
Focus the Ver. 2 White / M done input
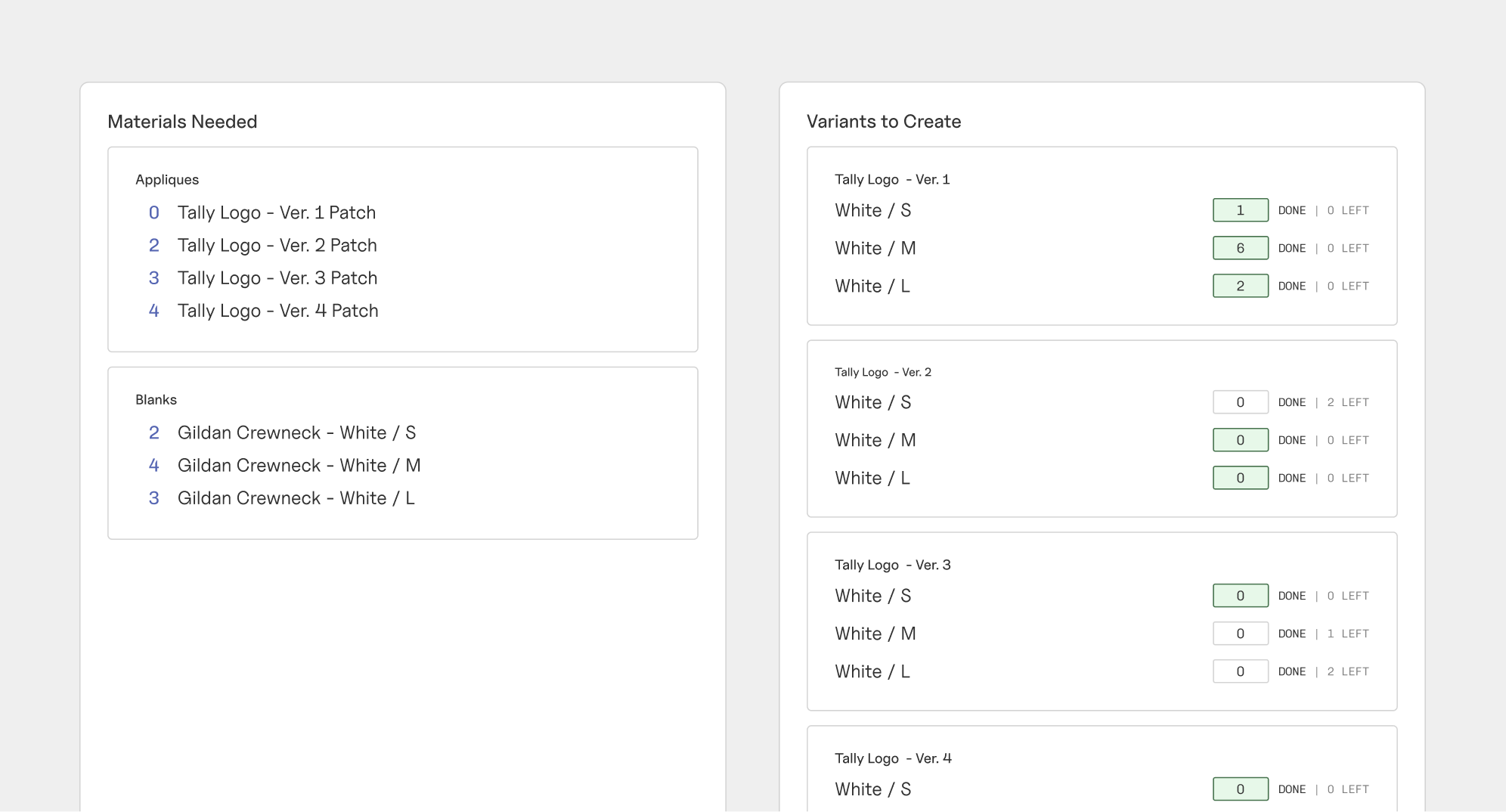(1240, 440)
